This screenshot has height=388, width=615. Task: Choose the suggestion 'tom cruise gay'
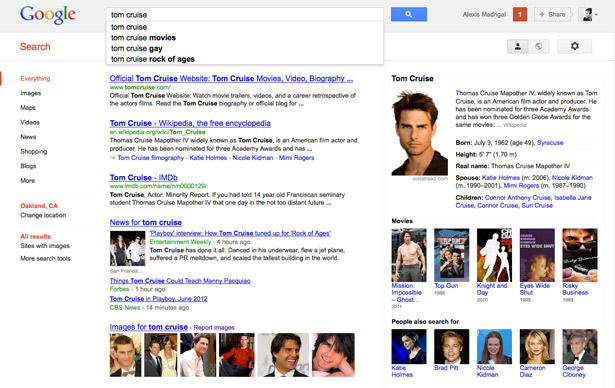245,48
